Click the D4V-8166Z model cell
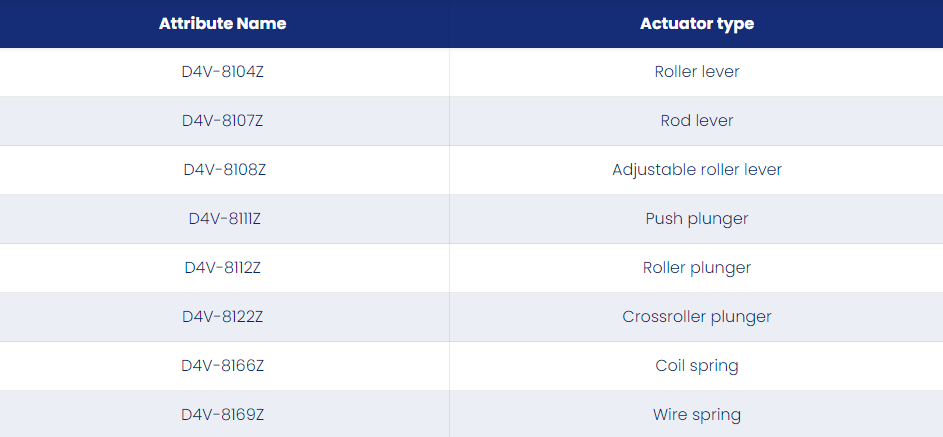This screenshot has width=943, height=437. pyautogui.click(x=223, y=365)
